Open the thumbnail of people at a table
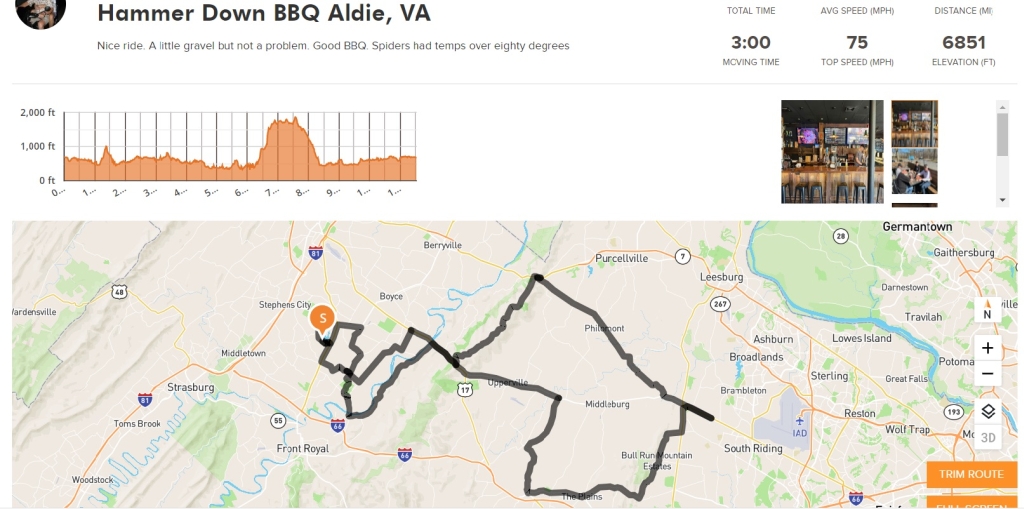Screen dimensions: 1024x509 [914, 171]
